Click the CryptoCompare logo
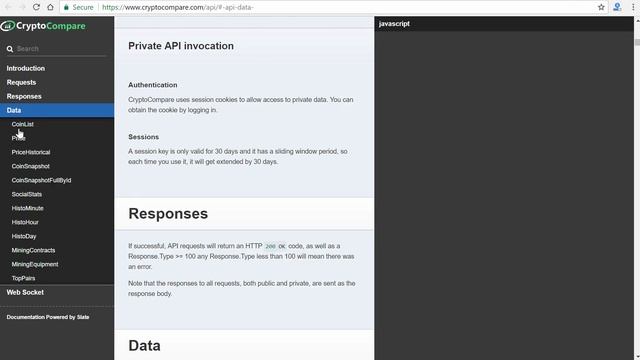640x360 pixels. 43,26
